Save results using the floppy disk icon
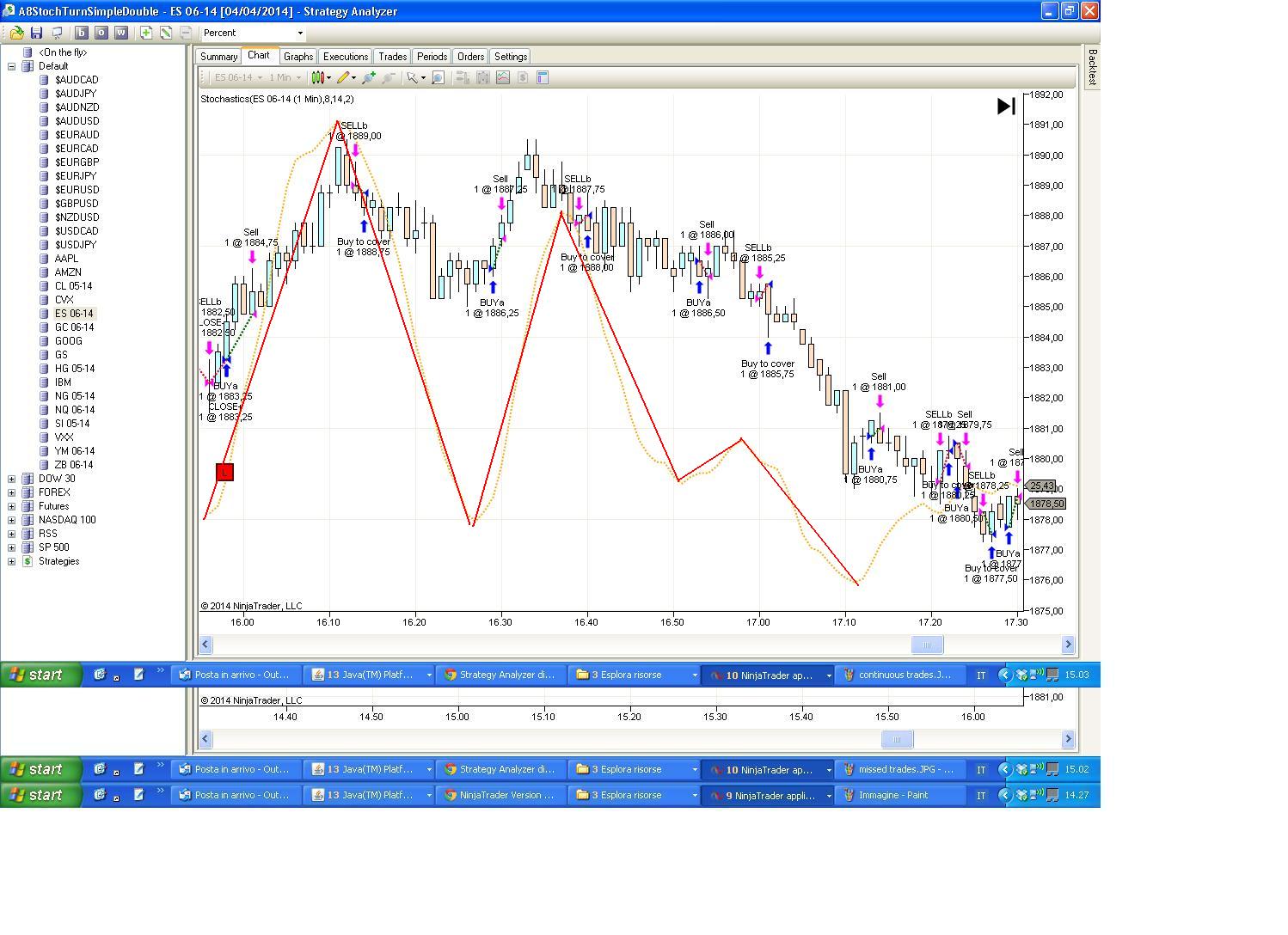 point(36,33)
